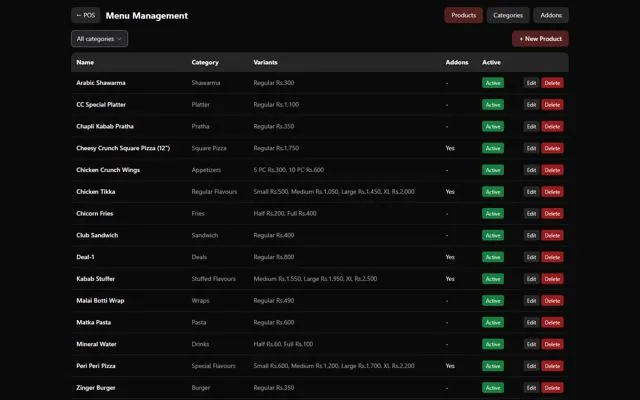Edit Mineral Water
Viewport: 640px width, 400px height.
pos(531,344)
